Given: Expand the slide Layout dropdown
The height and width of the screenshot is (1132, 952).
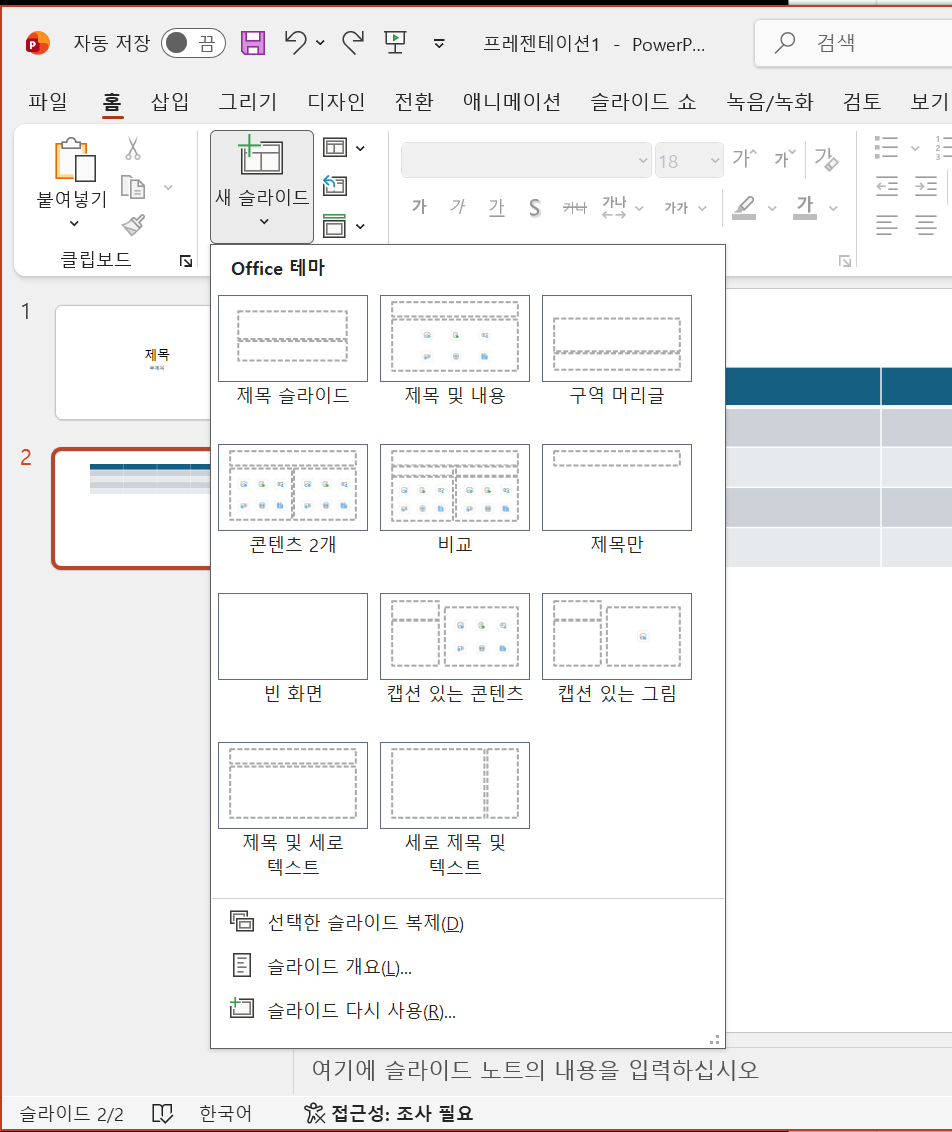Looking at the screenshot, I should (345, 148).
